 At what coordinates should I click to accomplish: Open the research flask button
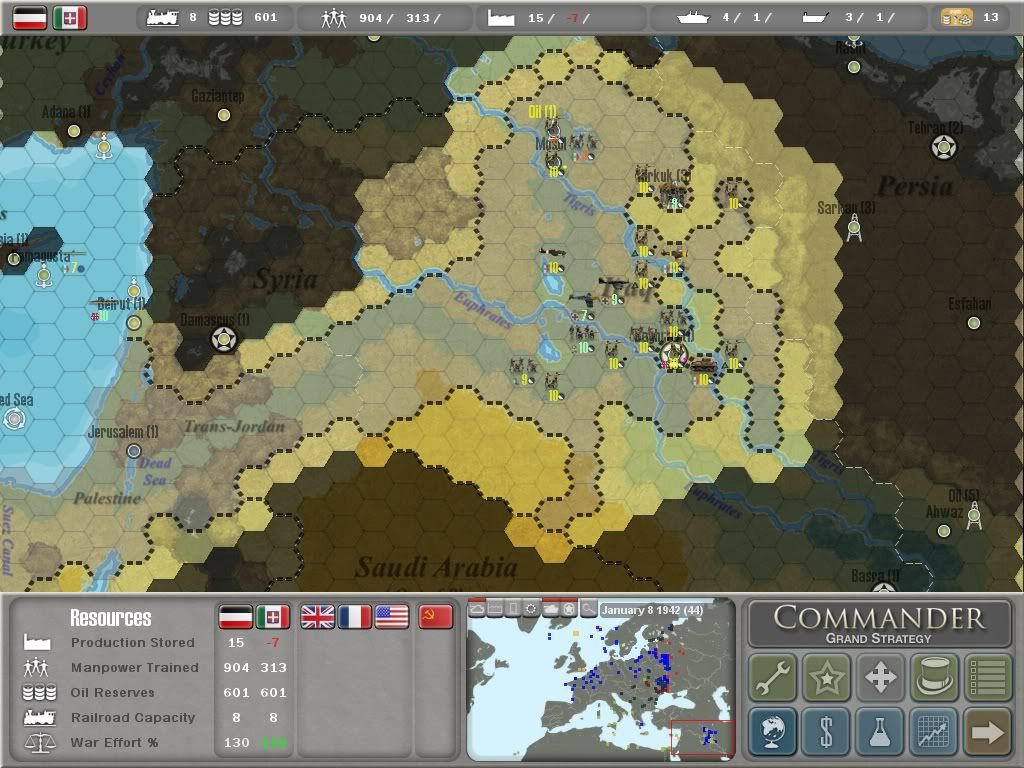(x=880, y=731)
